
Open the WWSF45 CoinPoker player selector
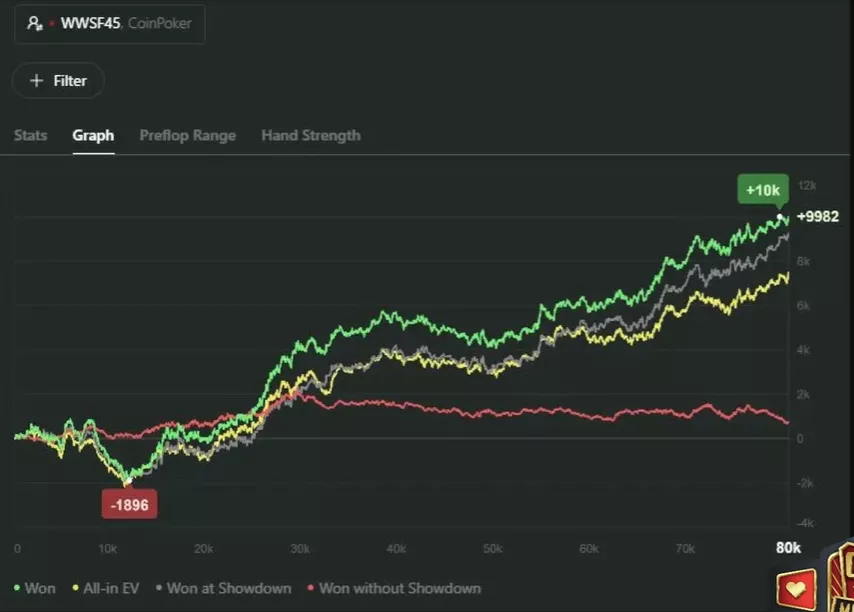pyautogui.click(x=109, y=23)
